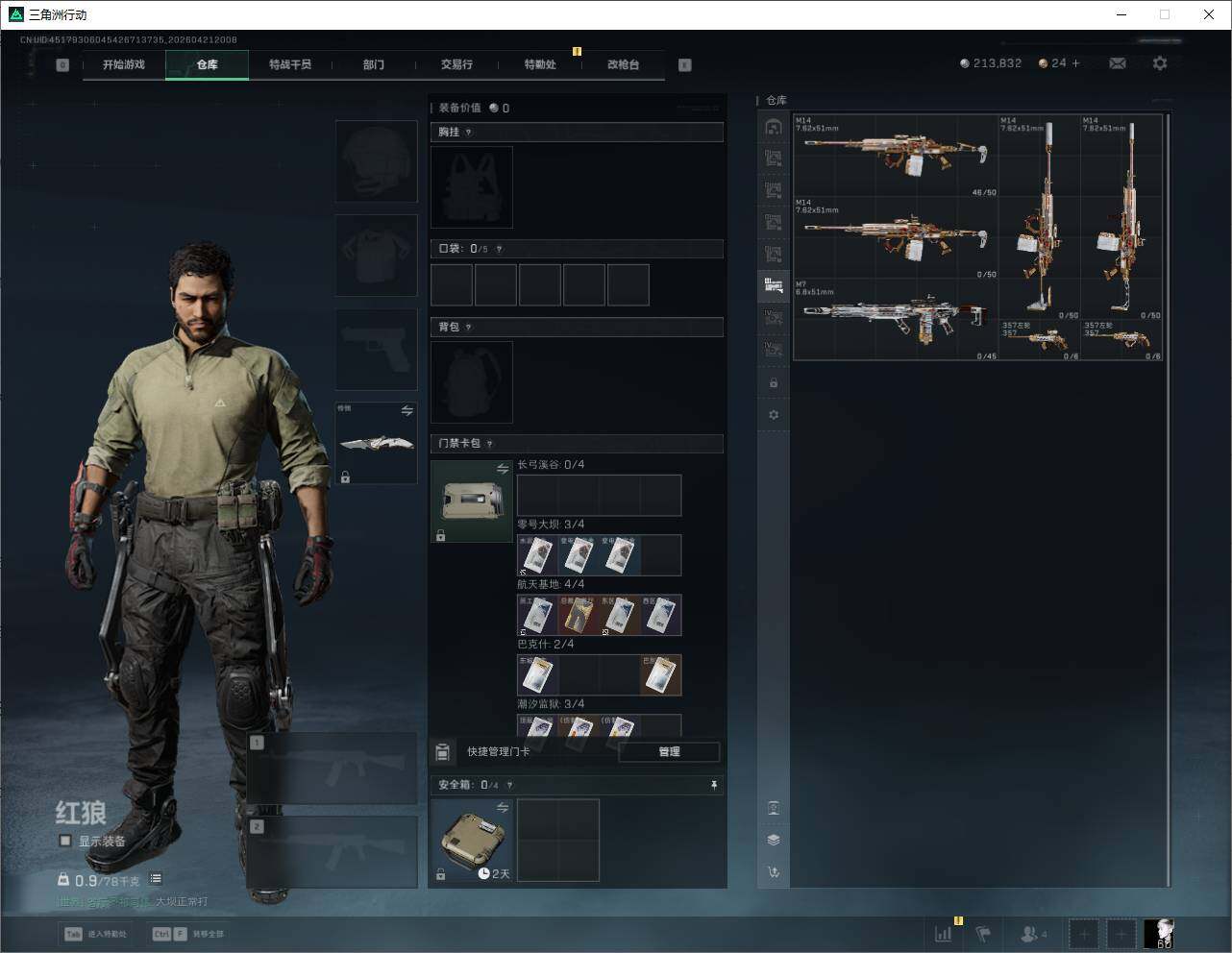The image size is (1232, 953).
Task: Show help for 口袋 section
Action: point(499,249)
